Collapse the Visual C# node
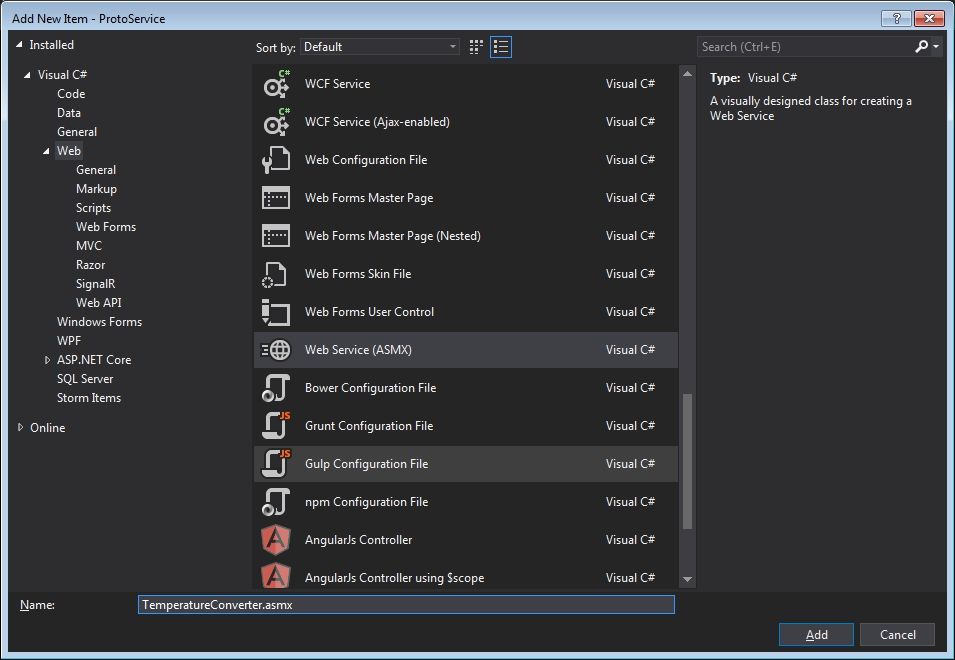Screen dimensions: 955x660 click(27, 75)
